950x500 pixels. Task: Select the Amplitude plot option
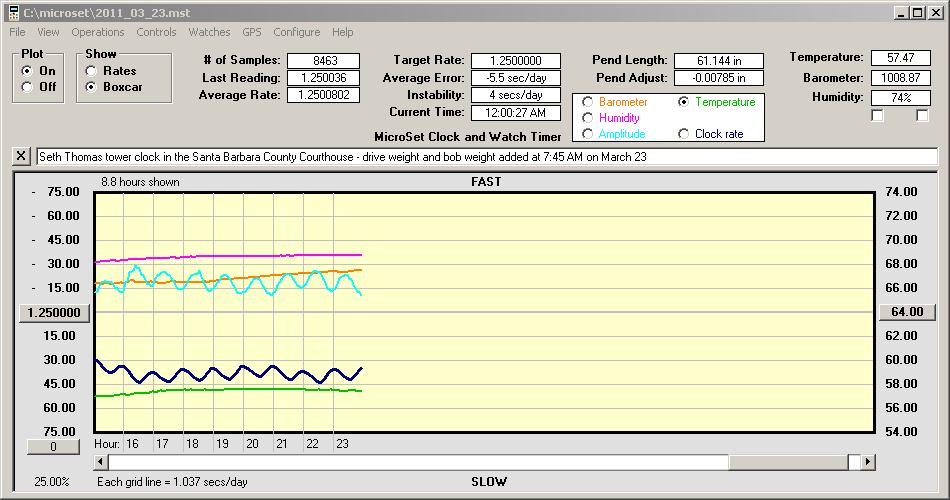coord(587,134)
